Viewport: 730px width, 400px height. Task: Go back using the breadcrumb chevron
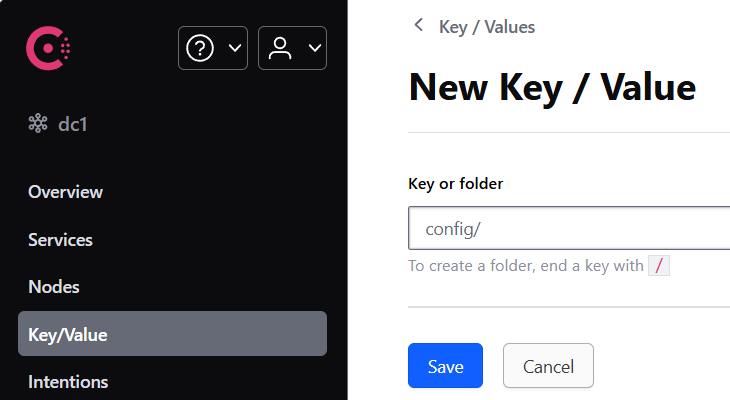(x=419, y=25)
